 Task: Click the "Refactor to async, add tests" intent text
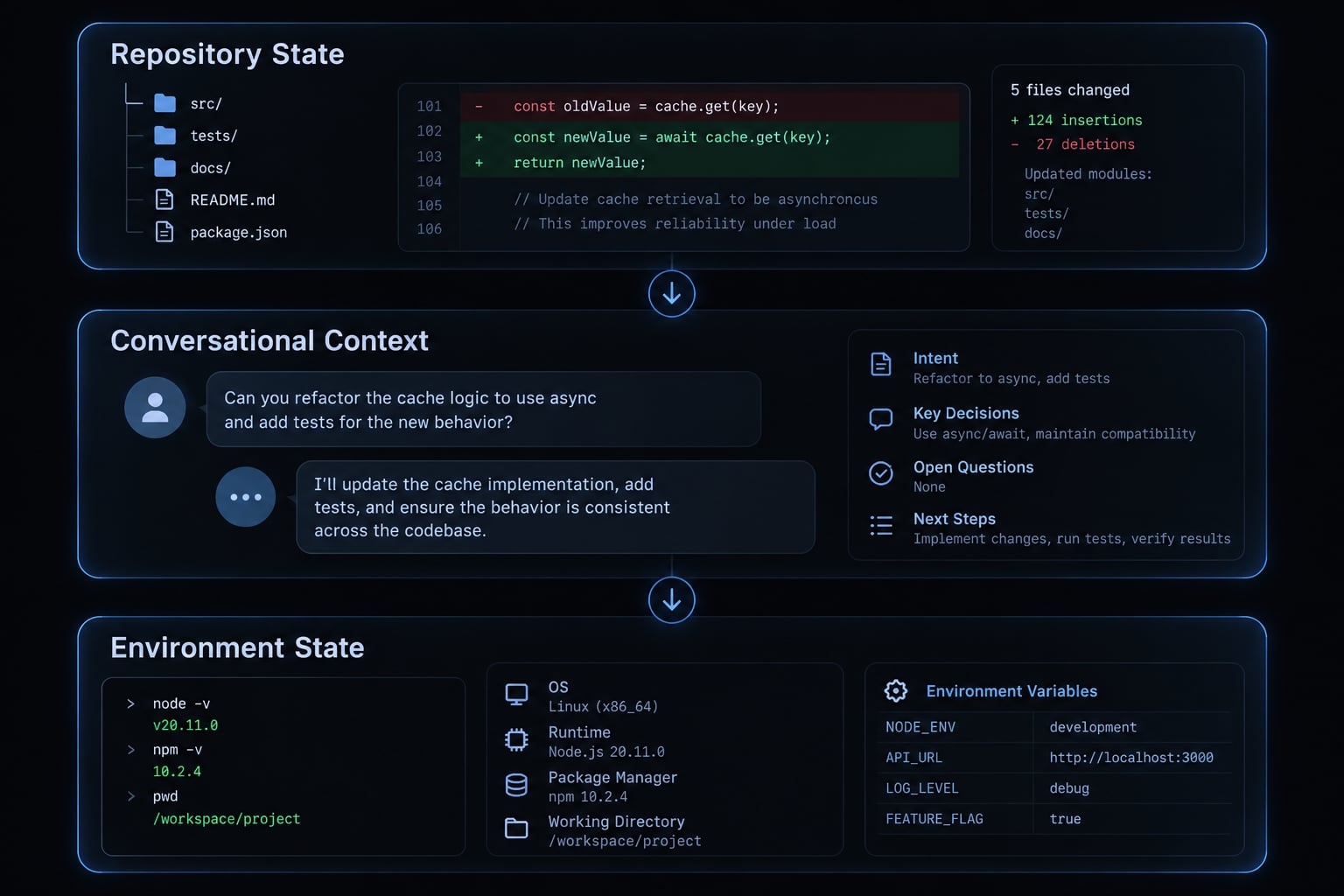(1011, 379)
